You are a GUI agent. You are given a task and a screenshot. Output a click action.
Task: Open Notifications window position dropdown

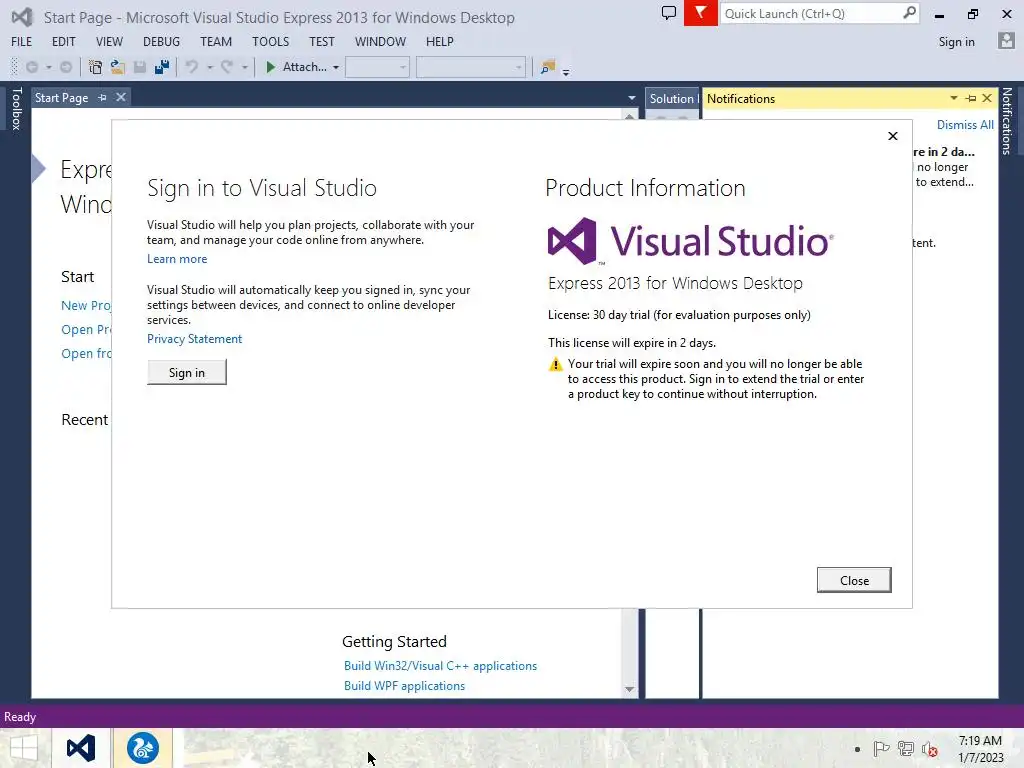click(953, 98)
